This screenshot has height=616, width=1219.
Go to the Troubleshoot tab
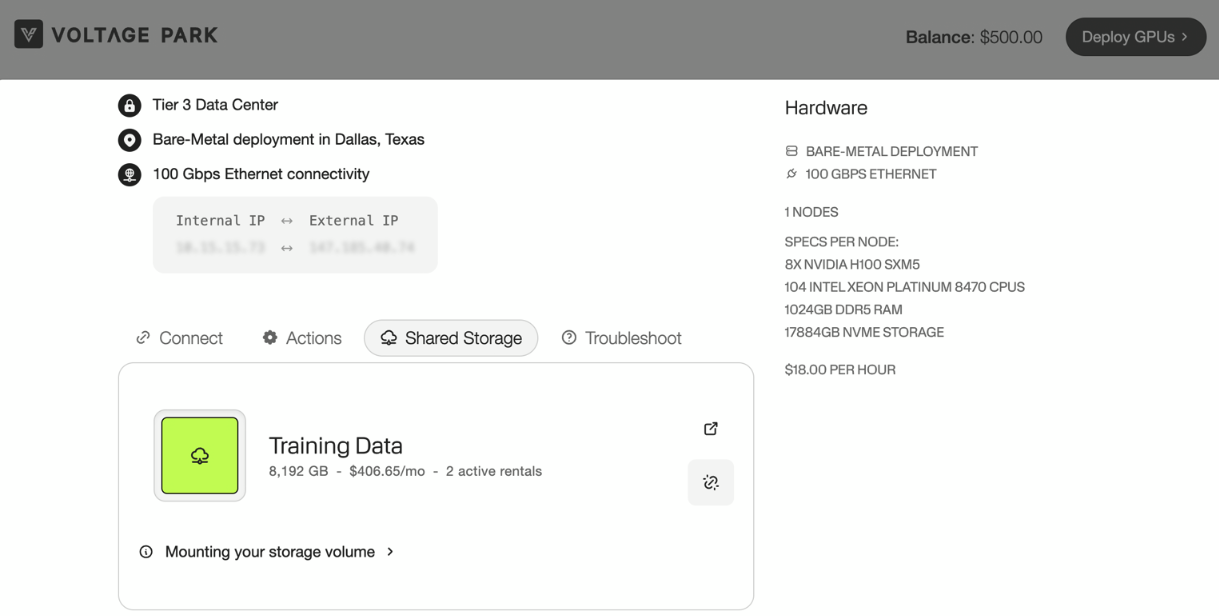621,338
